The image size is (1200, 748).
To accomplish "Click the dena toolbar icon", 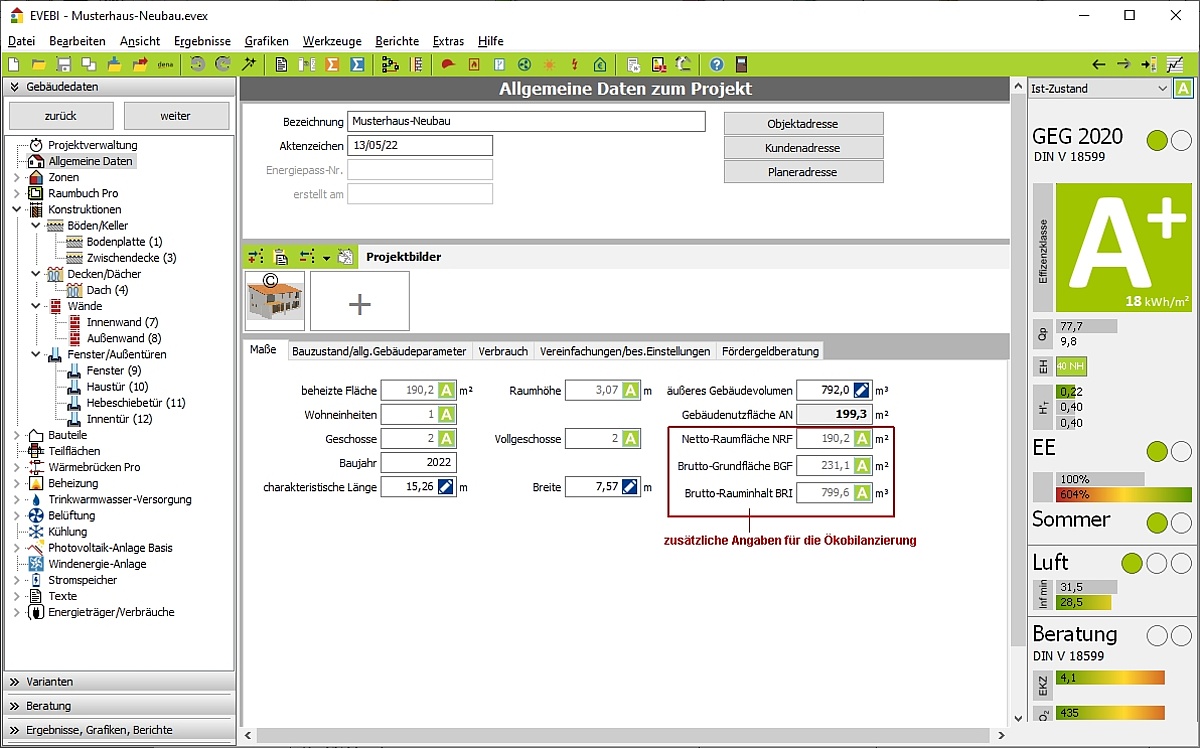I will pyautogui.click(x=163, y=64).
